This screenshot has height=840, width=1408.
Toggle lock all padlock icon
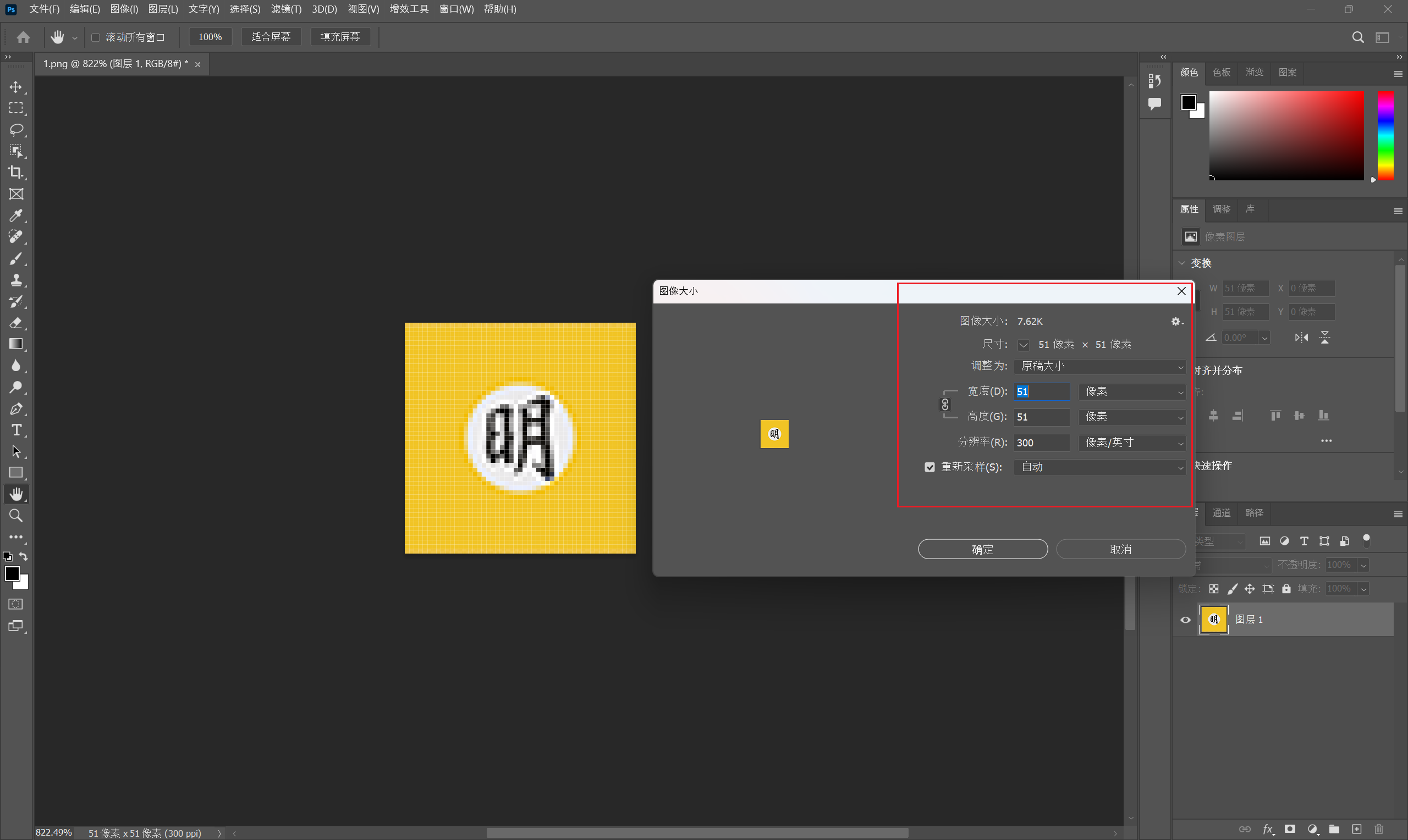click(1286, 589)
